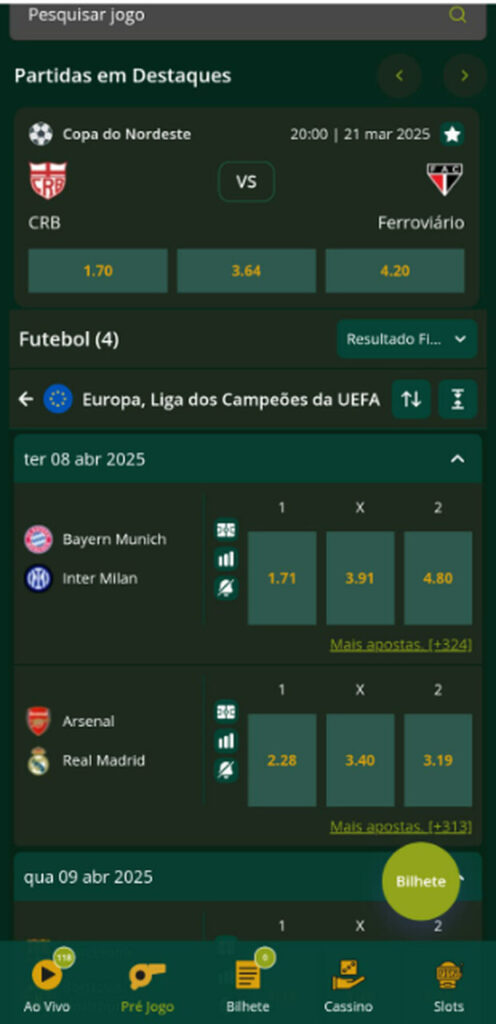496x1024 pixels.
Task: Toggle notification bell for Bayern Munich match
Action: pos(226,588)
